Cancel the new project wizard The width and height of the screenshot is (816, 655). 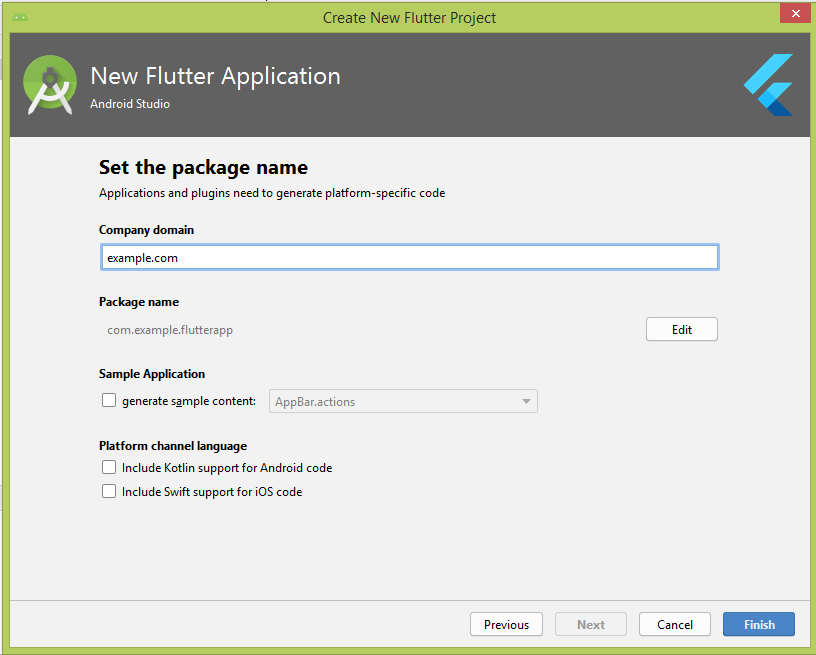tap(675, 624)
